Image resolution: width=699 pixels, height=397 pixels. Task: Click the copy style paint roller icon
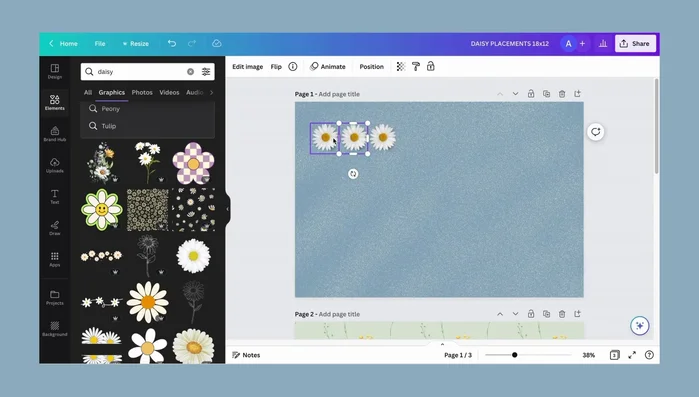[415, 66]
